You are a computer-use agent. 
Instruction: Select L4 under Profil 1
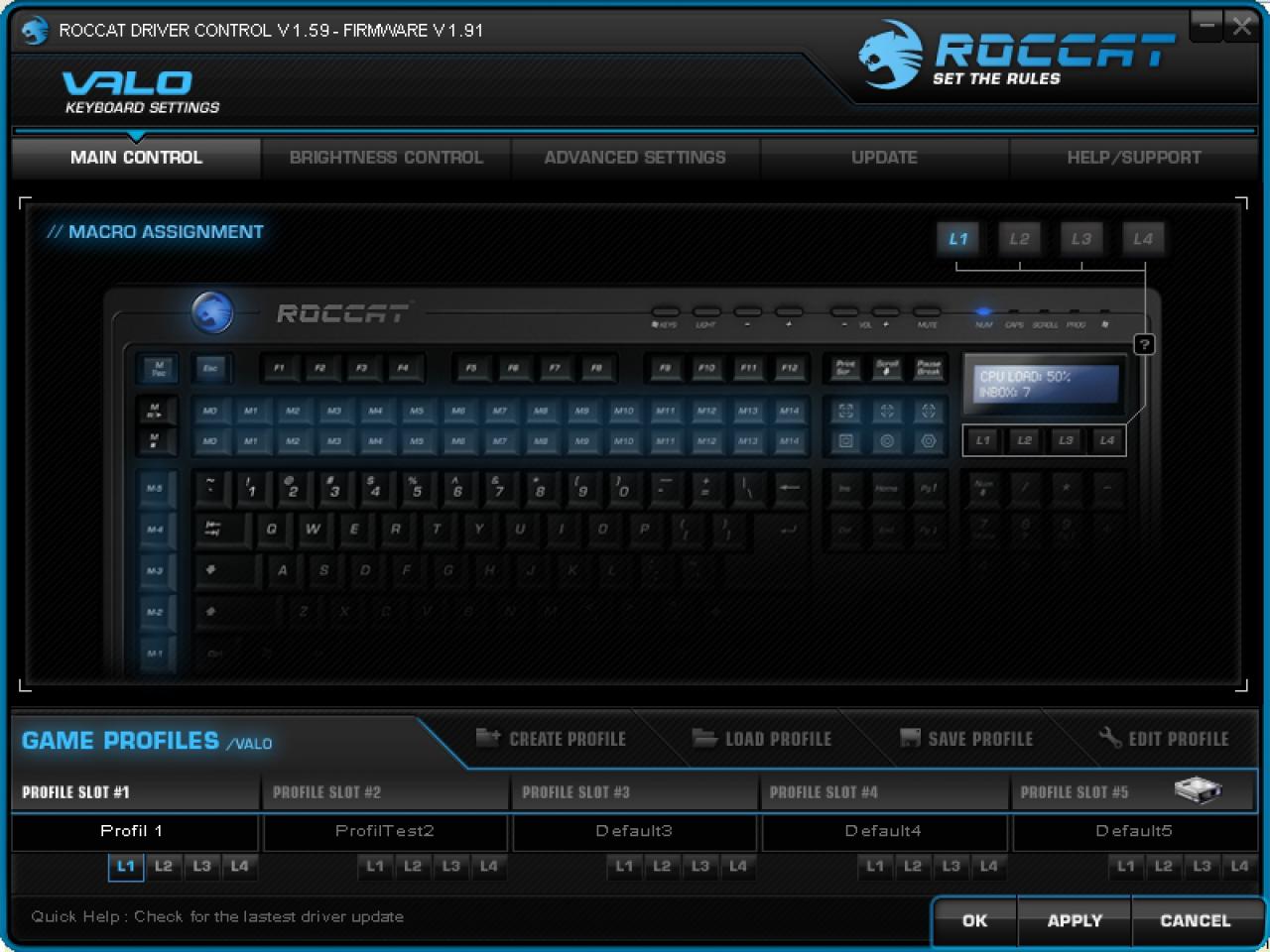(239, 867)
